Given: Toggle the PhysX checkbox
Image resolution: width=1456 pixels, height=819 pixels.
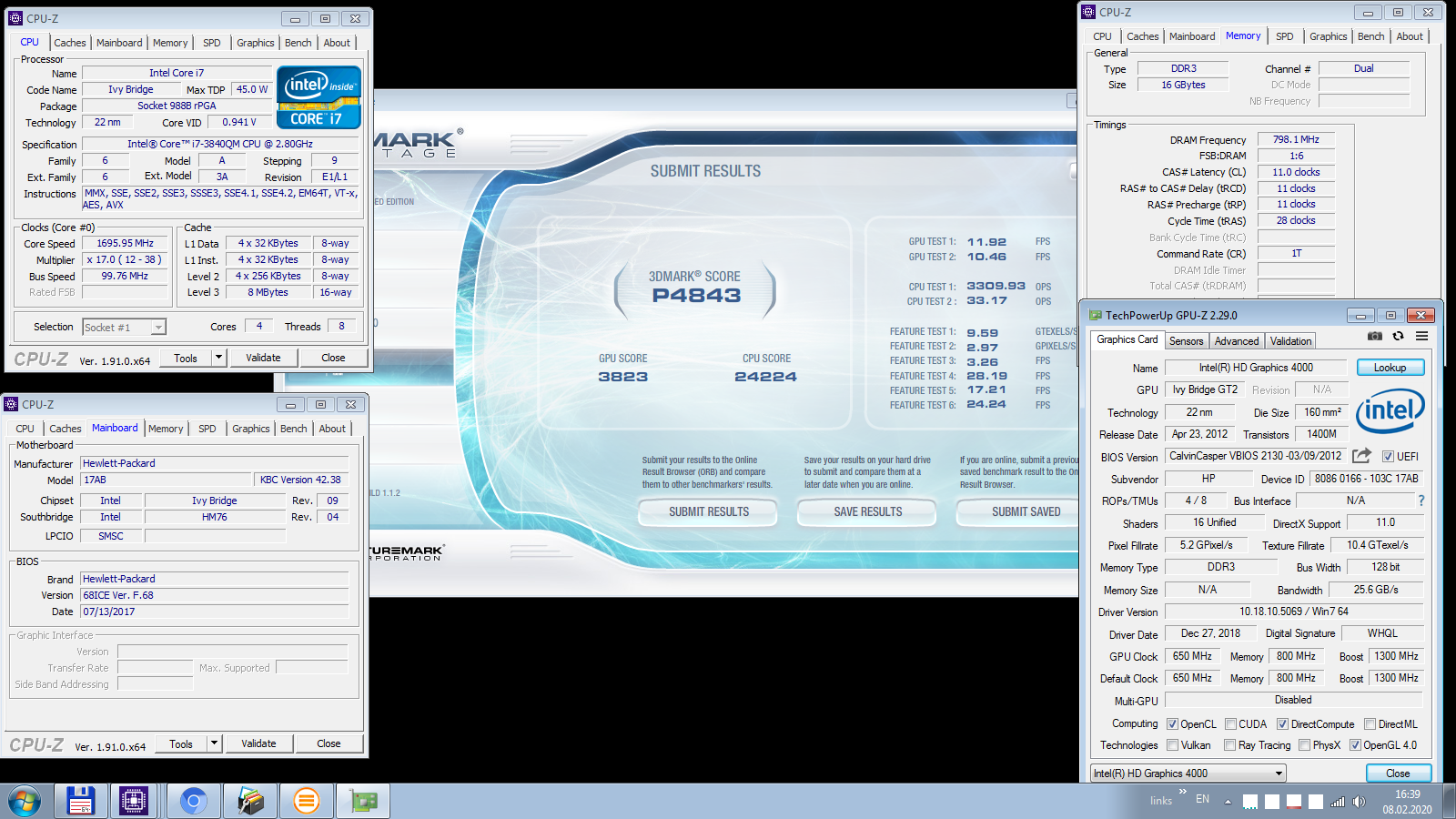Looking at the screenshot, I should pos(1304,745).
